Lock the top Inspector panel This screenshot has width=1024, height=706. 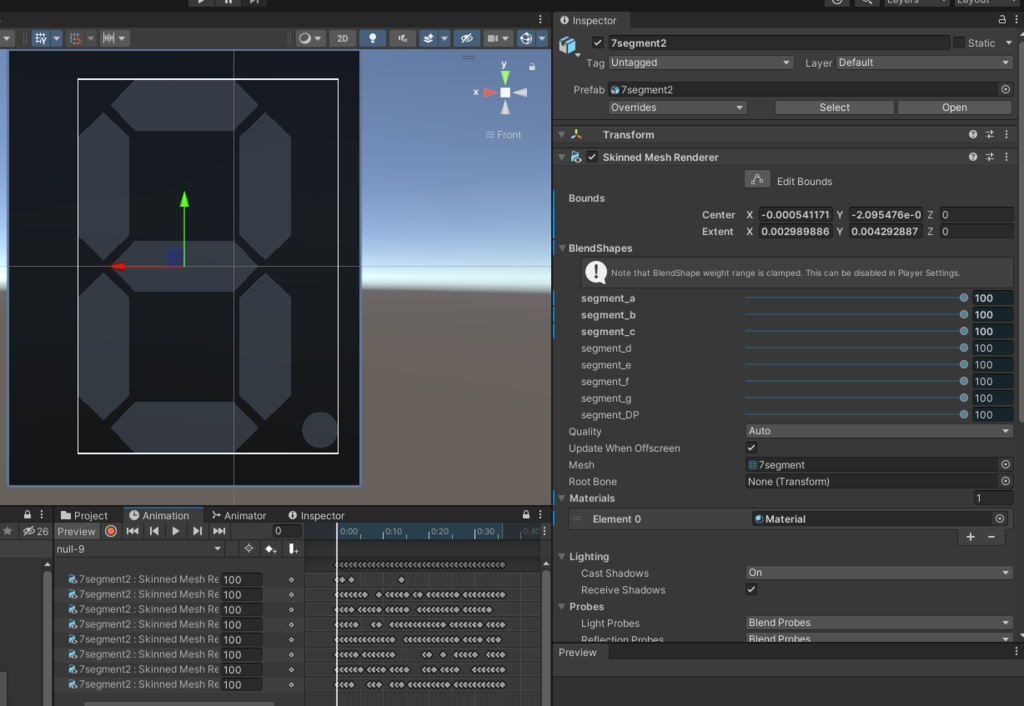click(x=1002, y=20)
